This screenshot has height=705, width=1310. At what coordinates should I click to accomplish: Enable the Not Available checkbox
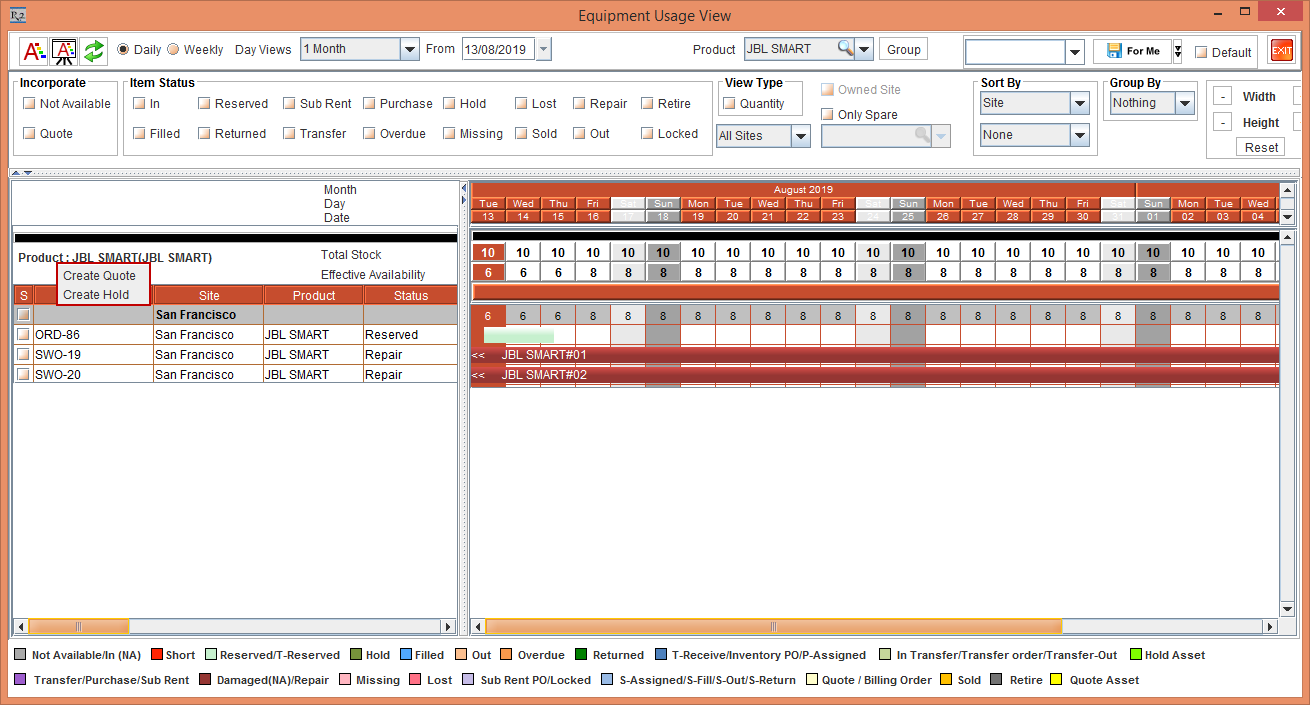(x=29, y=103)
